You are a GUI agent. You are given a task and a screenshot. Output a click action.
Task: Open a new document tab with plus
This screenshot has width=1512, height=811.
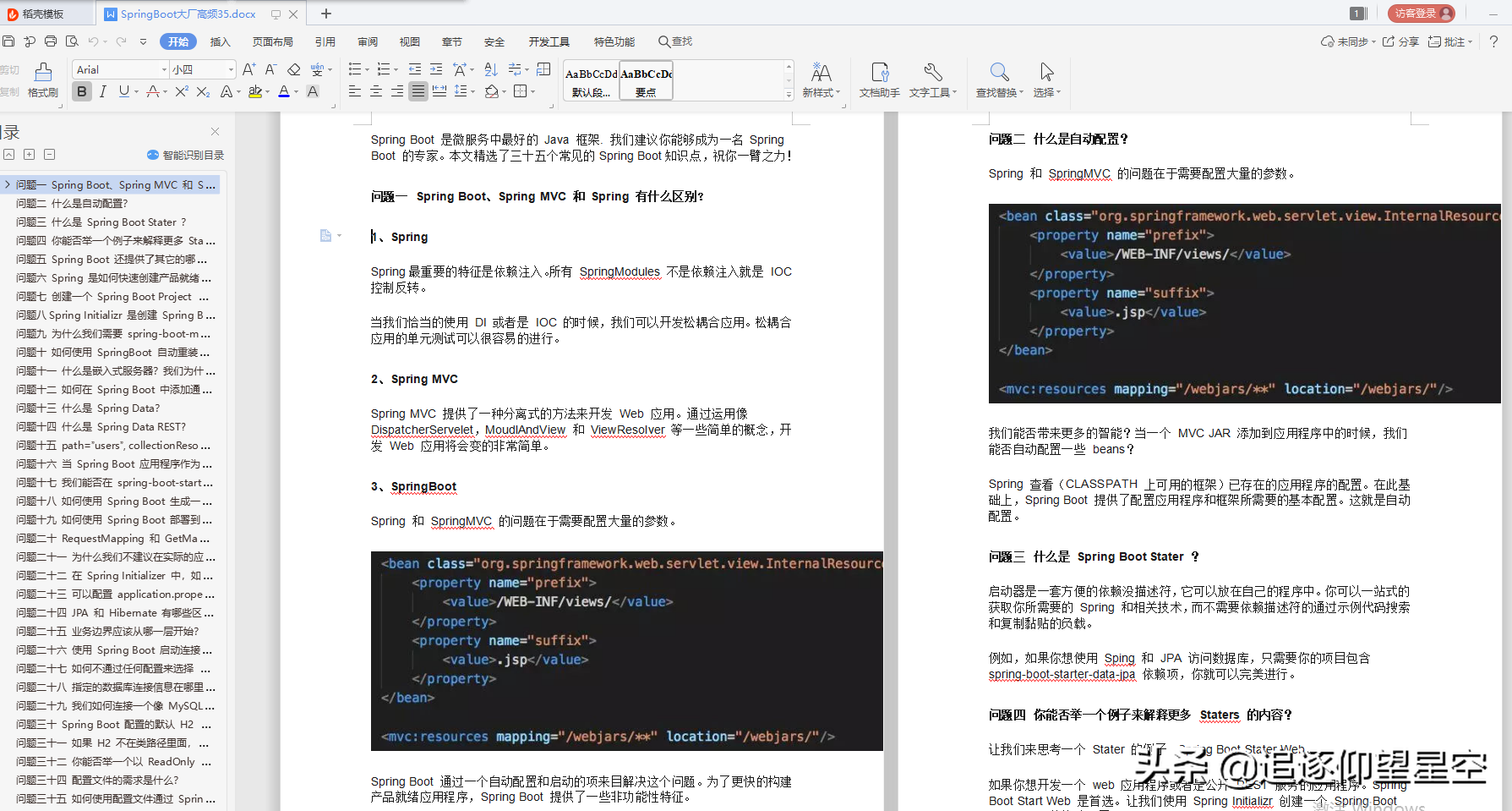326,14
